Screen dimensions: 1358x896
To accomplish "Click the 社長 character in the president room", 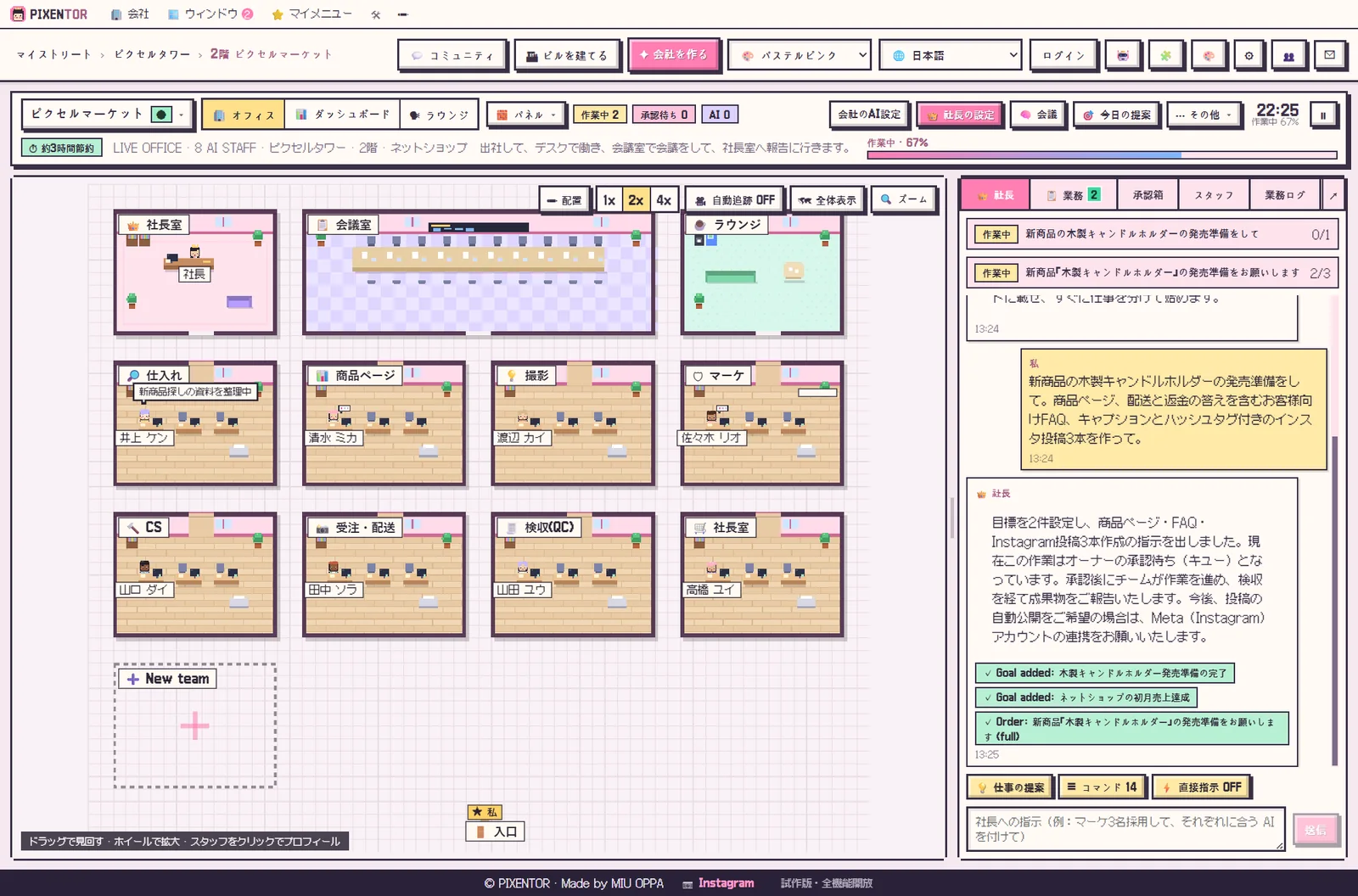I will [195, 253].
